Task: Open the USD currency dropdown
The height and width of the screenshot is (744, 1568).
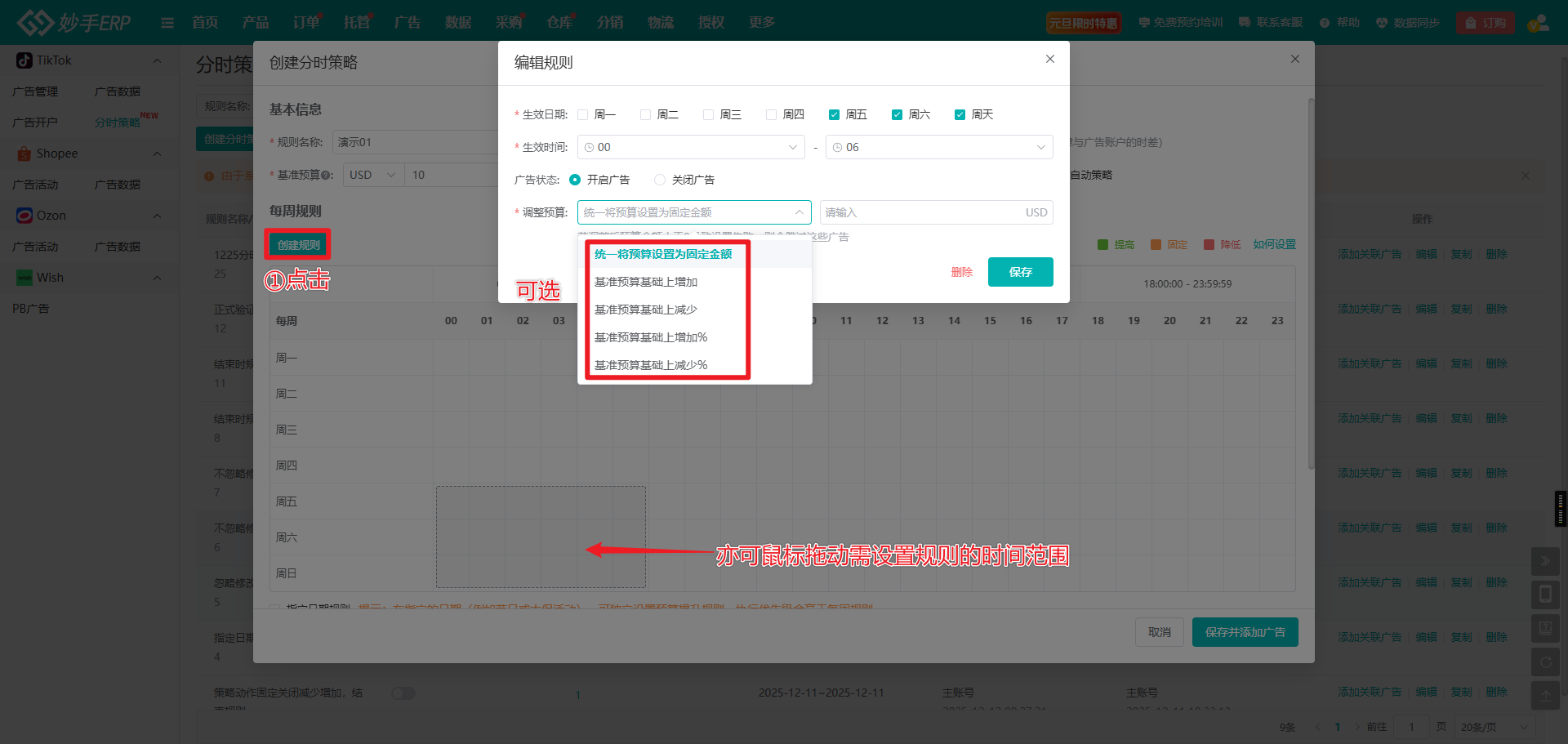Action: (x=372, y=175)
